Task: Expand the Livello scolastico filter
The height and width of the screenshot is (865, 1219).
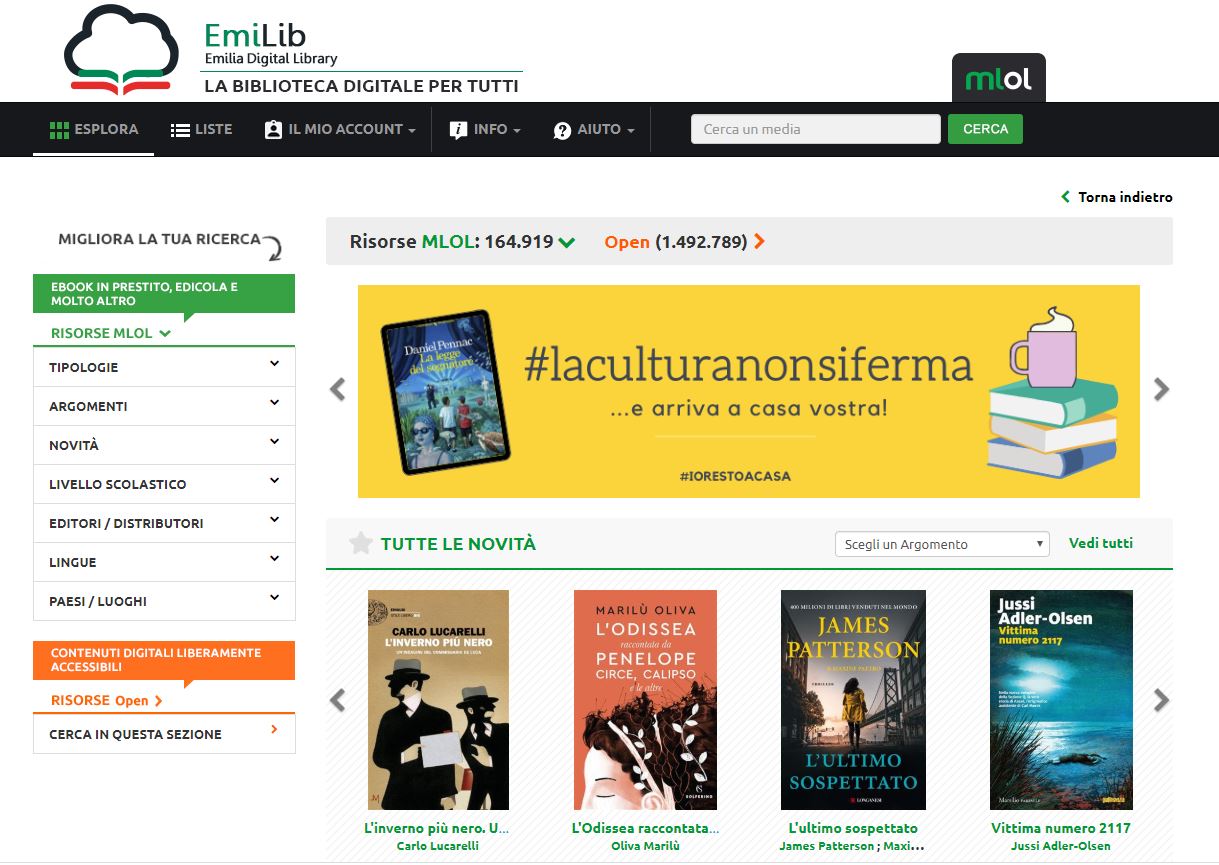Action: click(164, 484)
